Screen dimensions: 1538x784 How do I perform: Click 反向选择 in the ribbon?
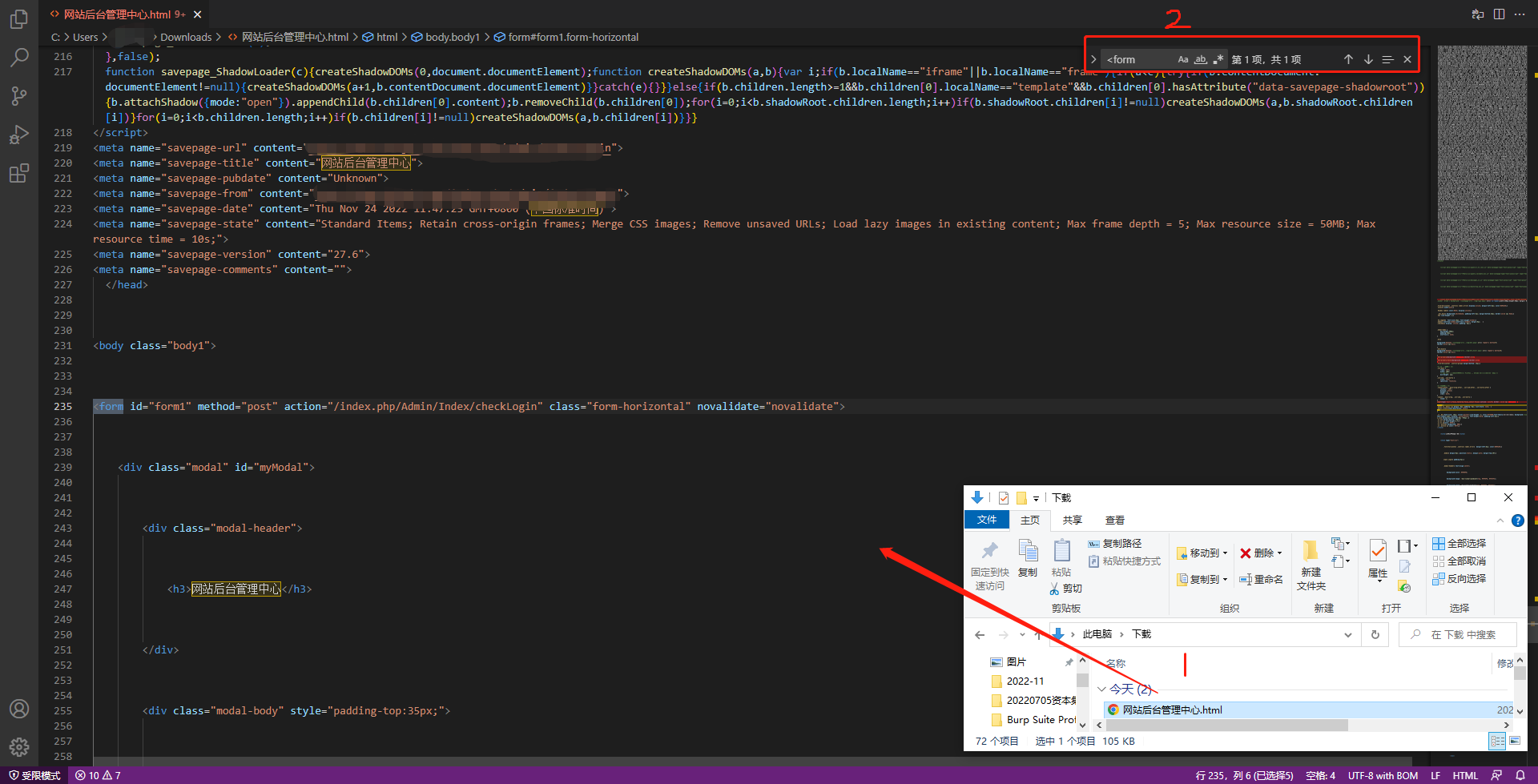click(x=1459, y=578)
